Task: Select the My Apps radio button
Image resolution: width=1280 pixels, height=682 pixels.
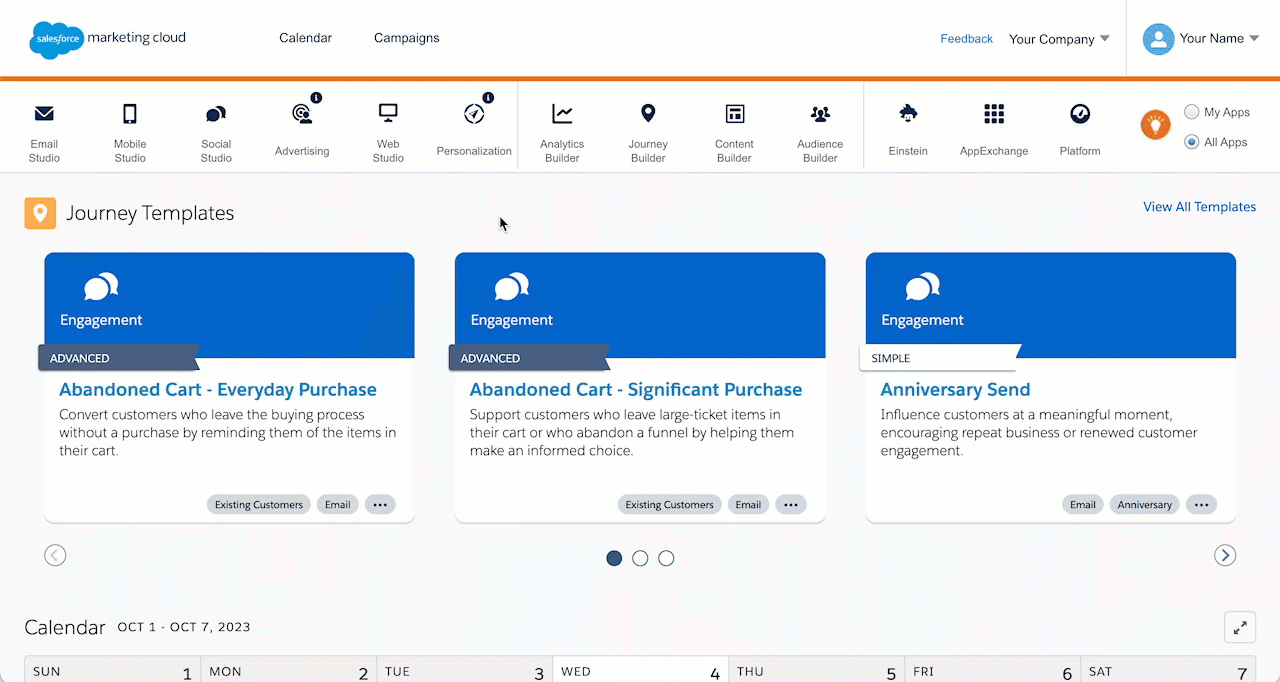Action: click(1190, 111)
